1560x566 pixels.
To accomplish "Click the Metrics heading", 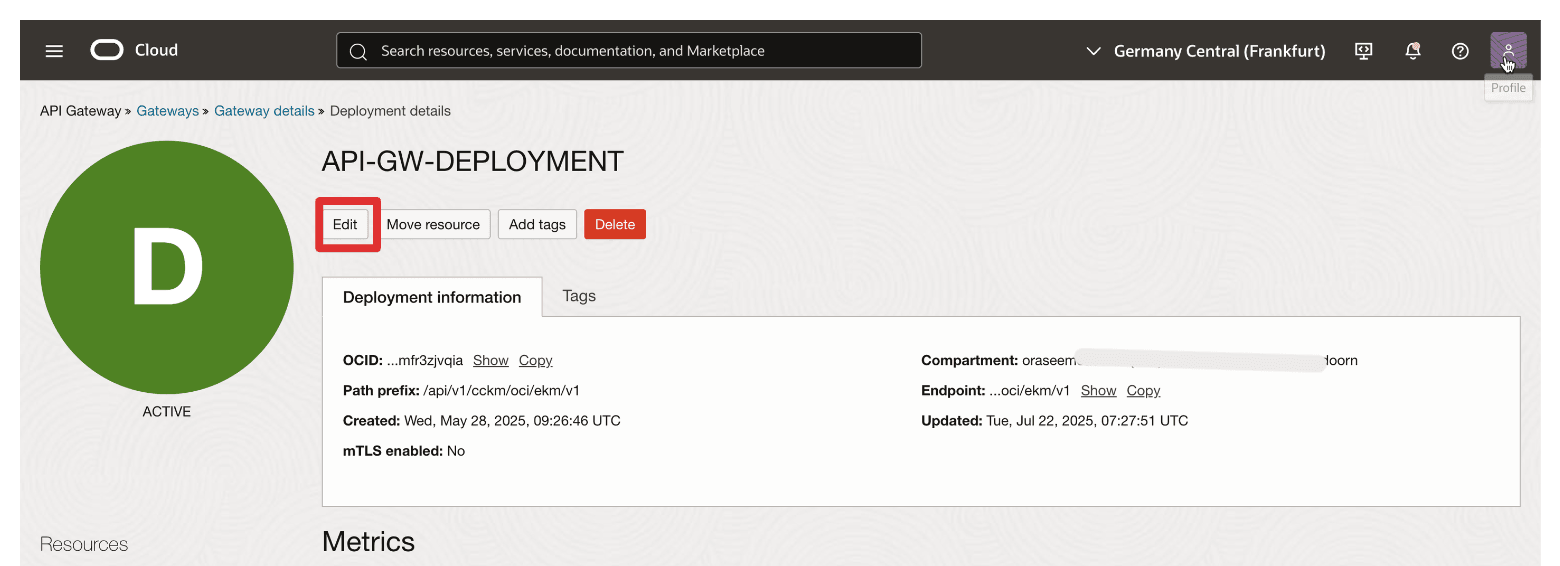I will (368, 541).
